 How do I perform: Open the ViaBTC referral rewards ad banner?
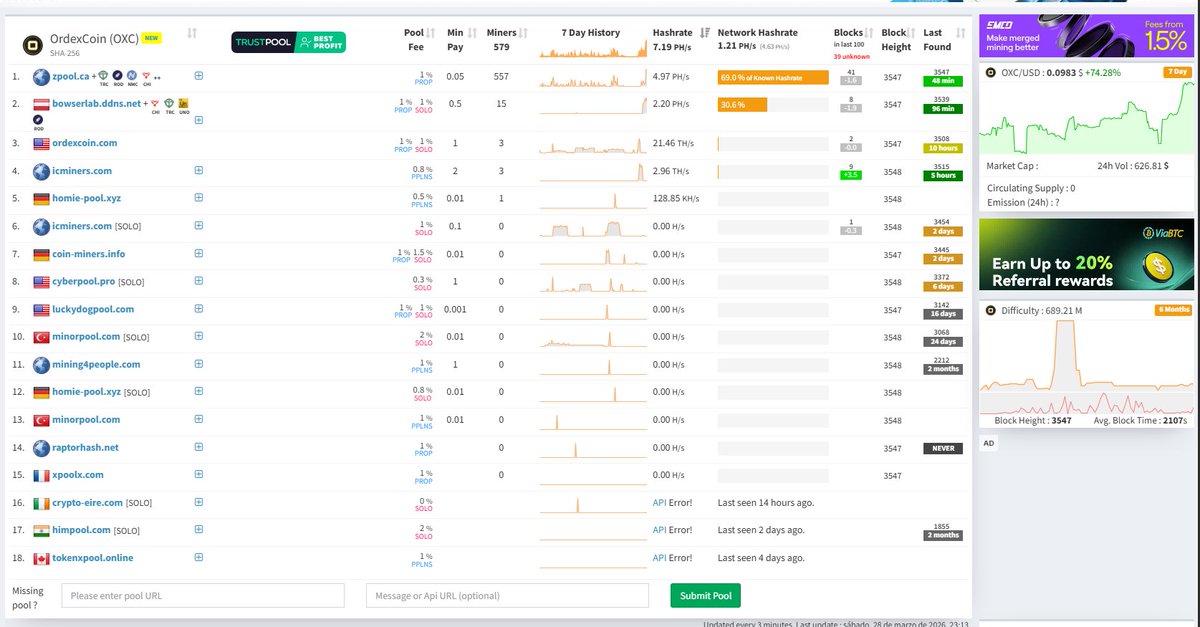pyautogui.click(x=1086, y=255)
